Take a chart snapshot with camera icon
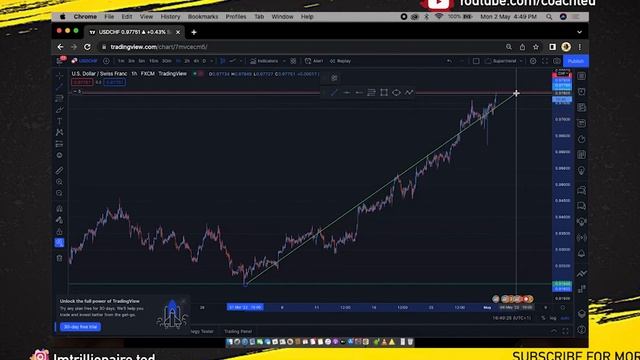 click(x=557, y=61)
